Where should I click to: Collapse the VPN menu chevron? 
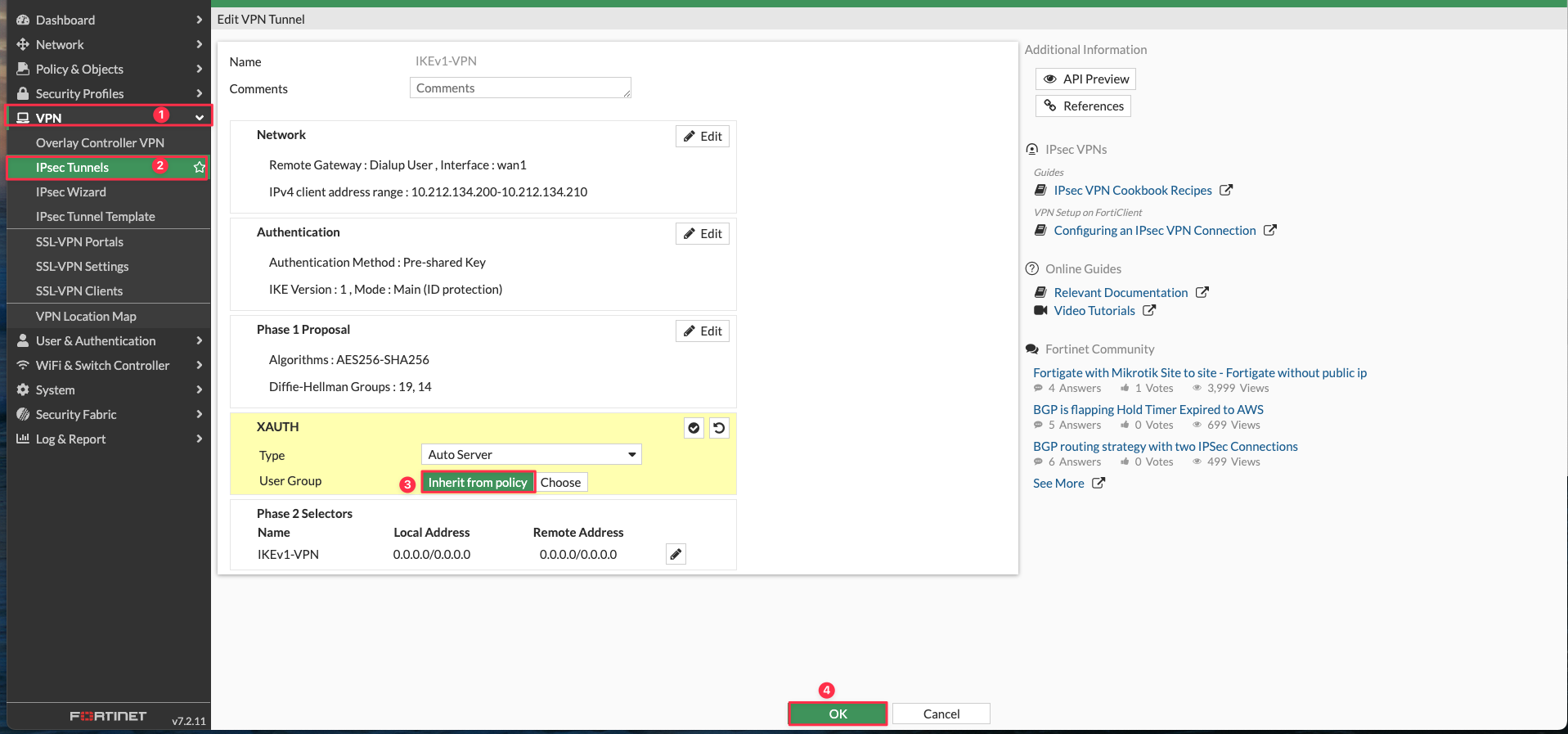point(199,118)
